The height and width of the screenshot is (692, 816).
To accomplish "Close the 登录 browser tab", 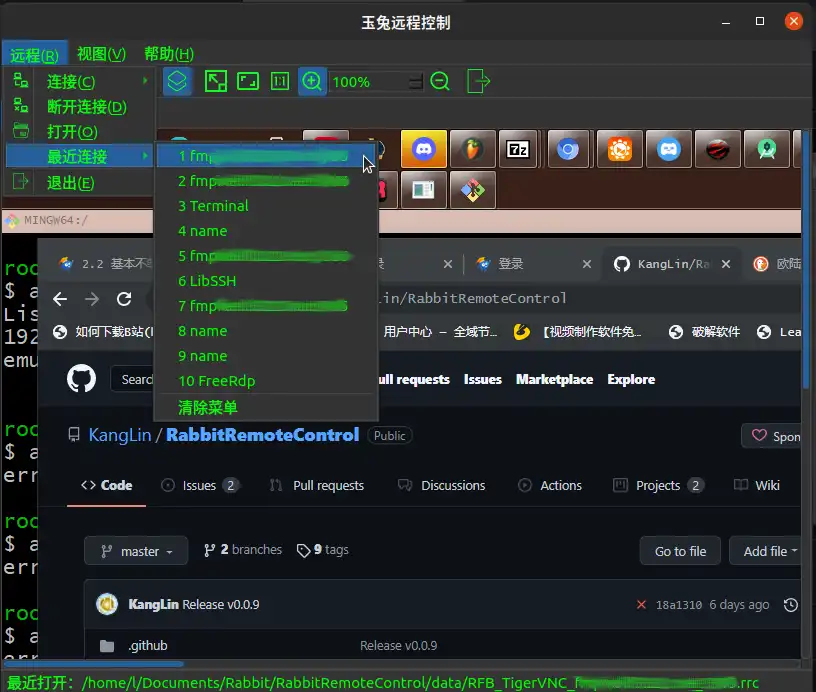I will point(587,264).
